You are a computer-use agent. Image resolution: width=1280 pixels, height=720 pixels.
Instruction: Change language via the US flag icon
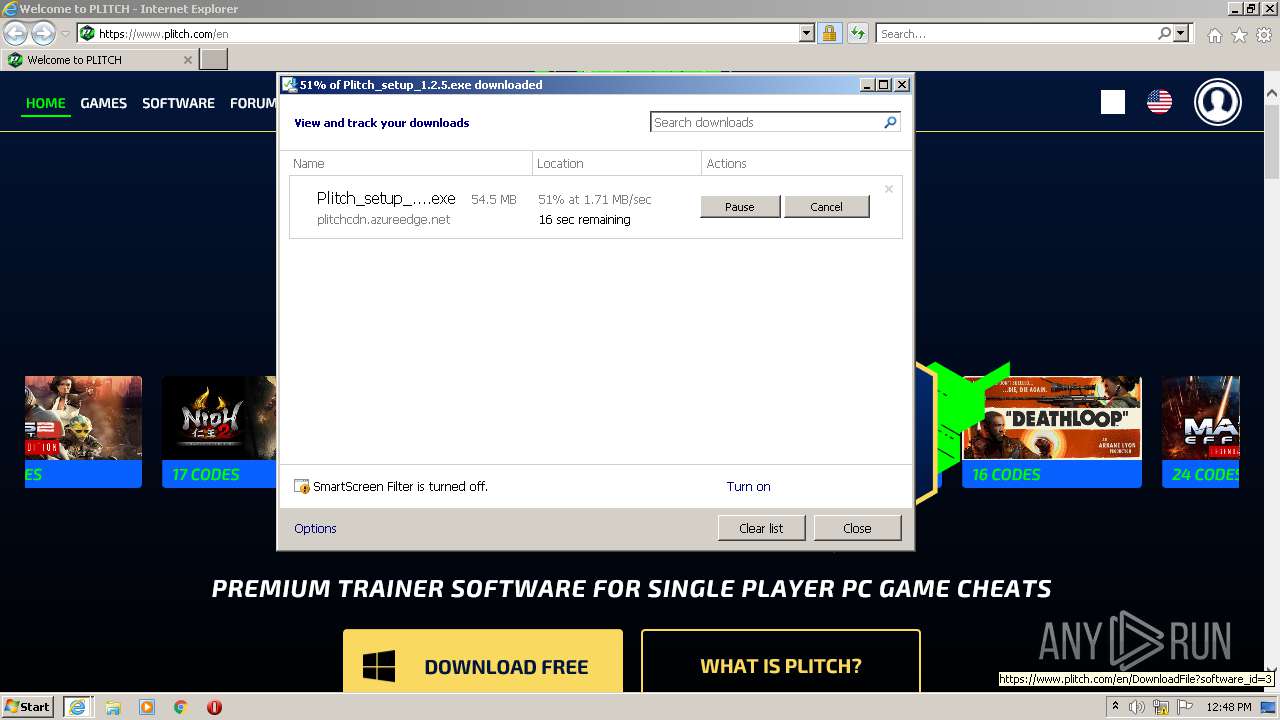pos(1159,102)
